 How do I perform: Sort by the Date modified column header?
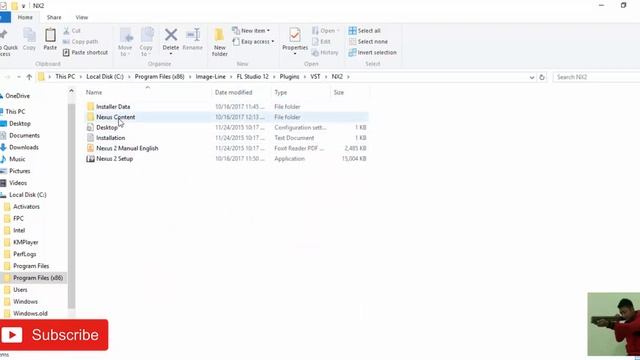coord(233,93)
